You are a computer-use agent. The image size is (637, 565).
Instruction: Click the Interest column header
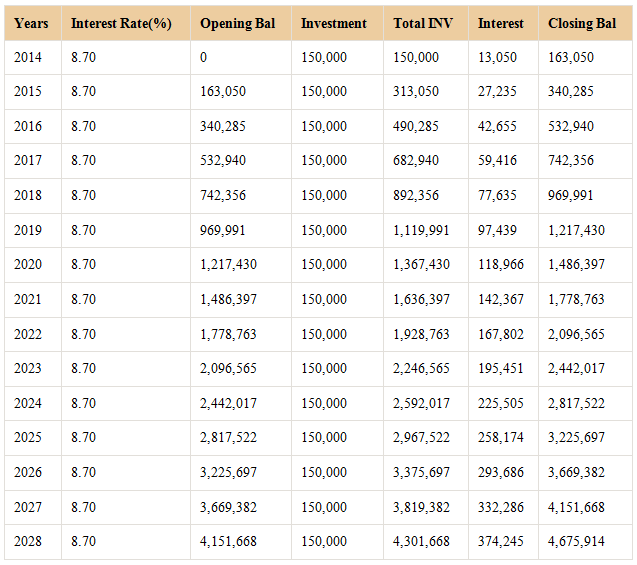[500, 23]
